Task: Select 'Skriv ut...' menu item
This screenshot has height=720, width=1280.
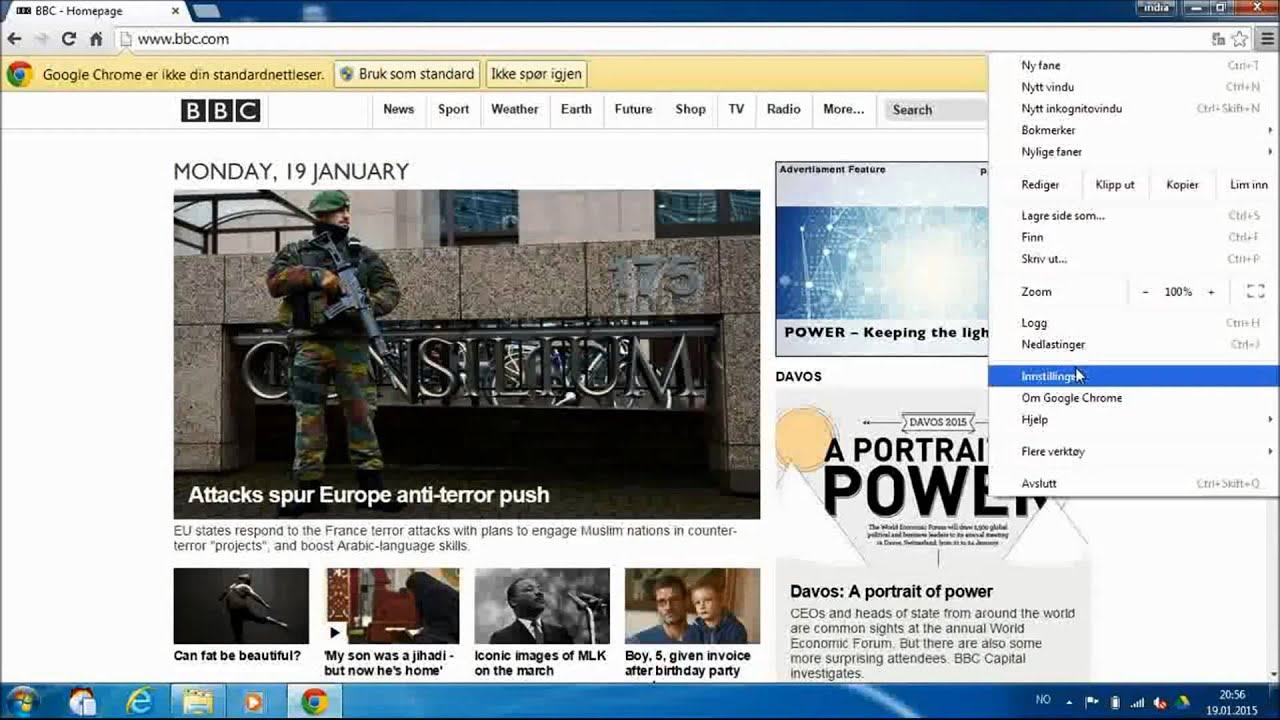Action: coord(1133,259)
